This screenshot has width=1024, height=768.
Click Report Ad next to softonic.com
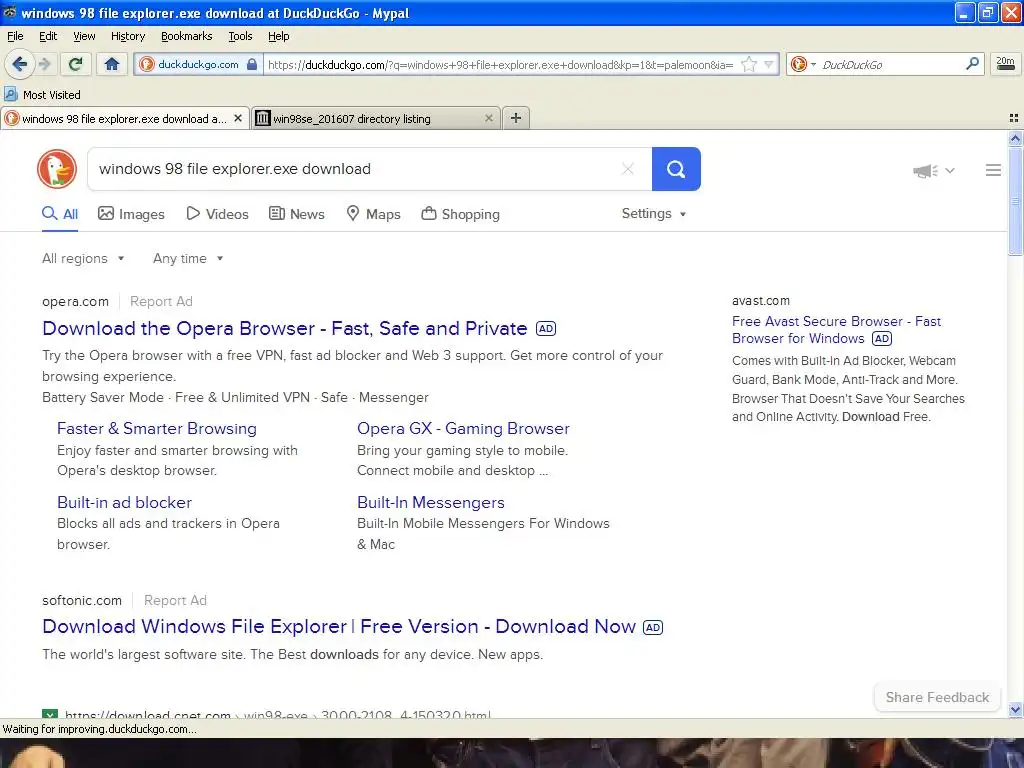175,600
